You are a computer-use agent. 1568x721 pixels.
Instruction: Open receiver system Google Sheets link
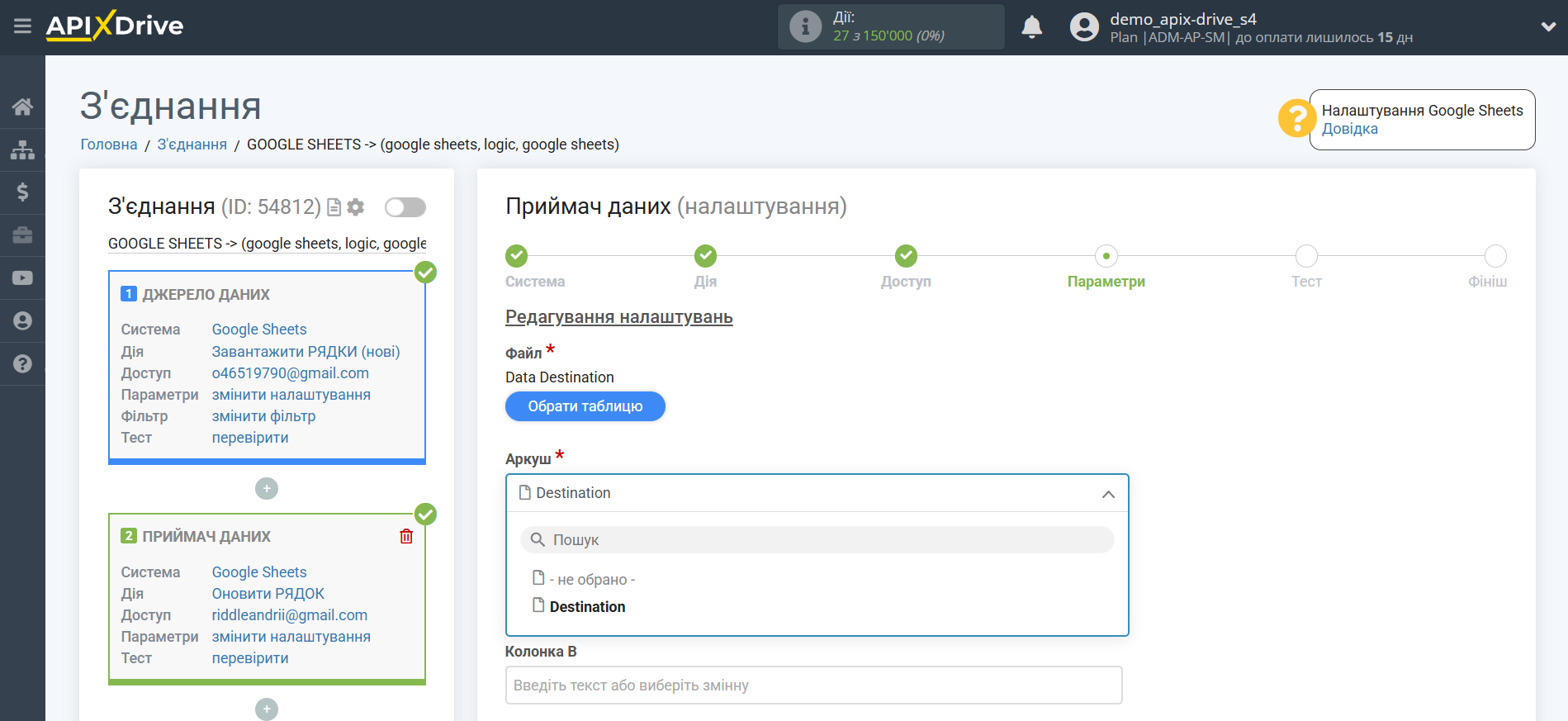[x=259, y=572]
